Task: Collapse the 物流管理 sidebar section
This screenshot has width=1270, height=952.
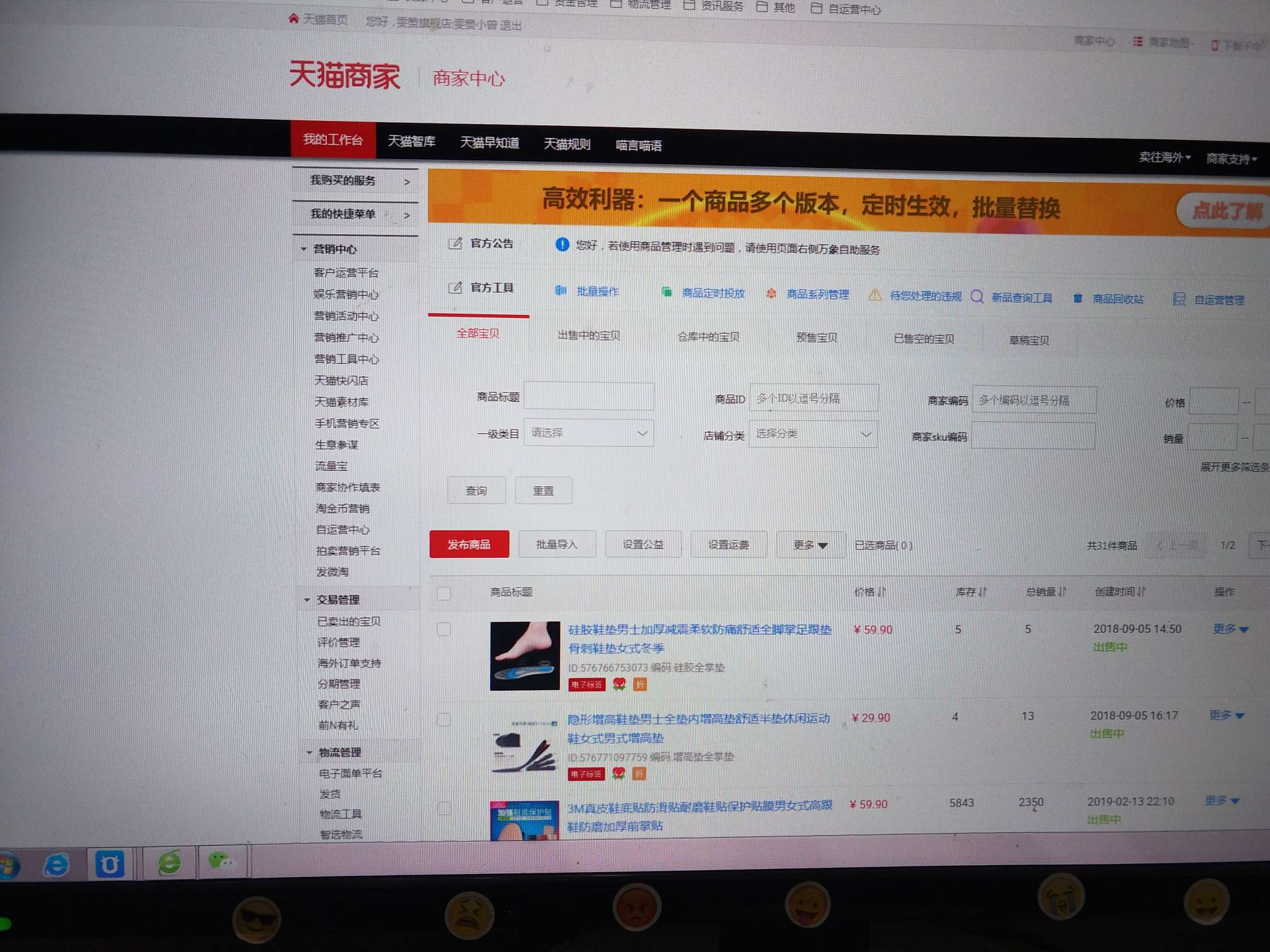Action: [x=309, y=752]
